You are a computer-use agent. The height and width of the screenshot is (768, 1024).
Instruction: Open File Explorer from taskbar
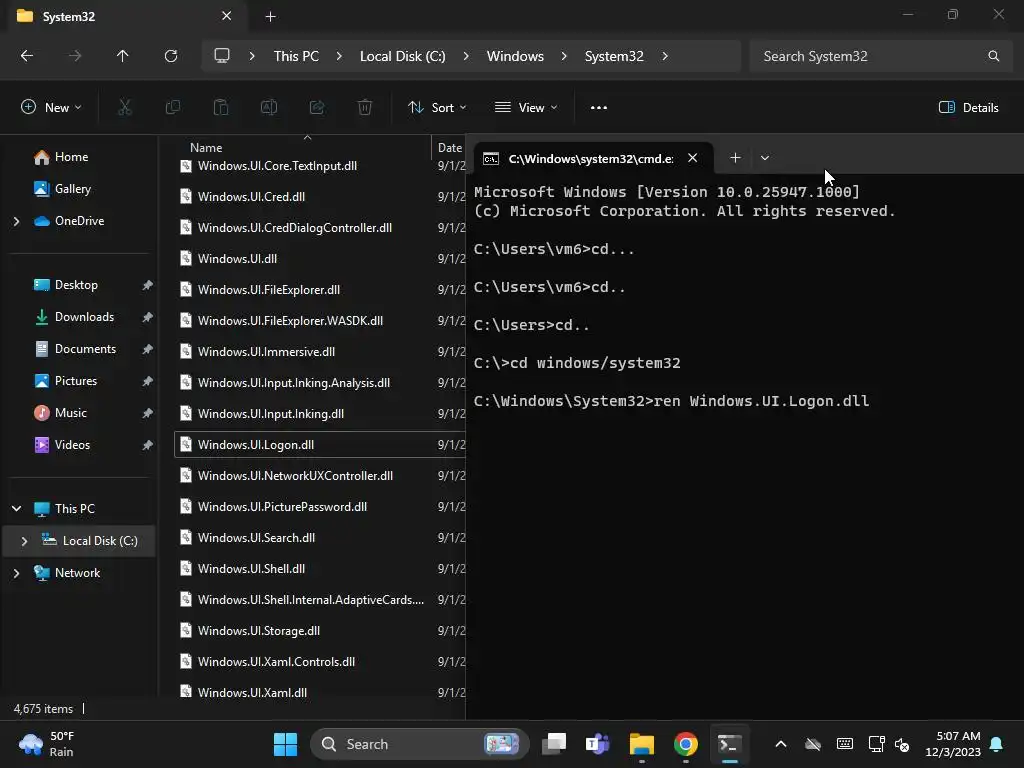click(641, 744)
